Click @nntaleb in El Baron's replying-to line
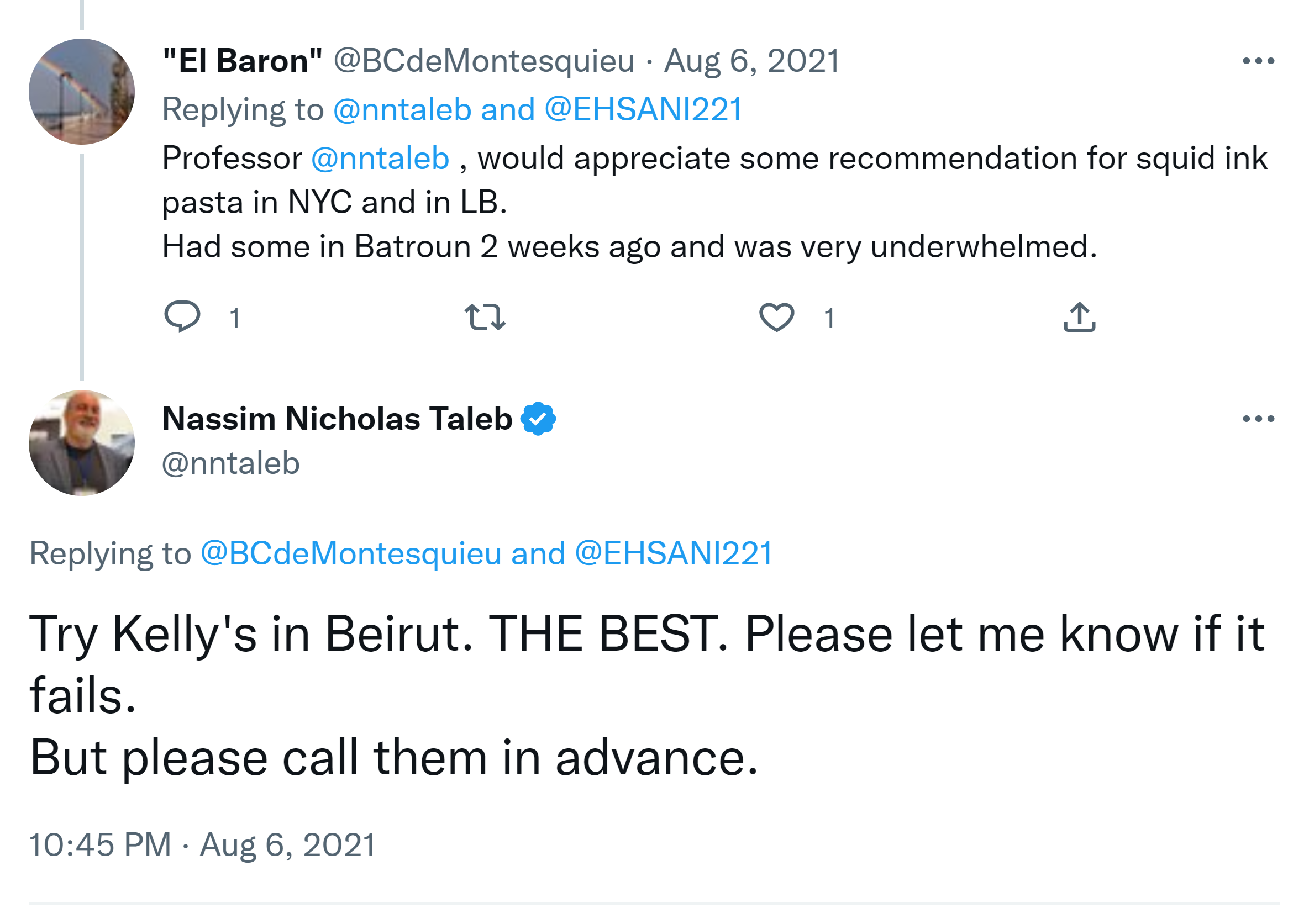The height and width of the screenshot is (924, 1309). tap(402, 109)
